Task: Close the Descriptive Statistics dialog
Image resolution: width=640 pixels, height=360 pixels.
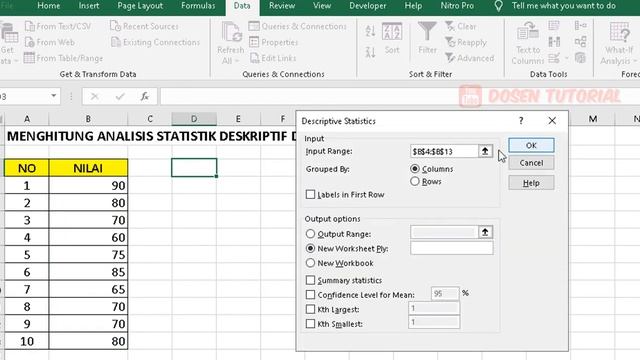Action: pos(552,121)
